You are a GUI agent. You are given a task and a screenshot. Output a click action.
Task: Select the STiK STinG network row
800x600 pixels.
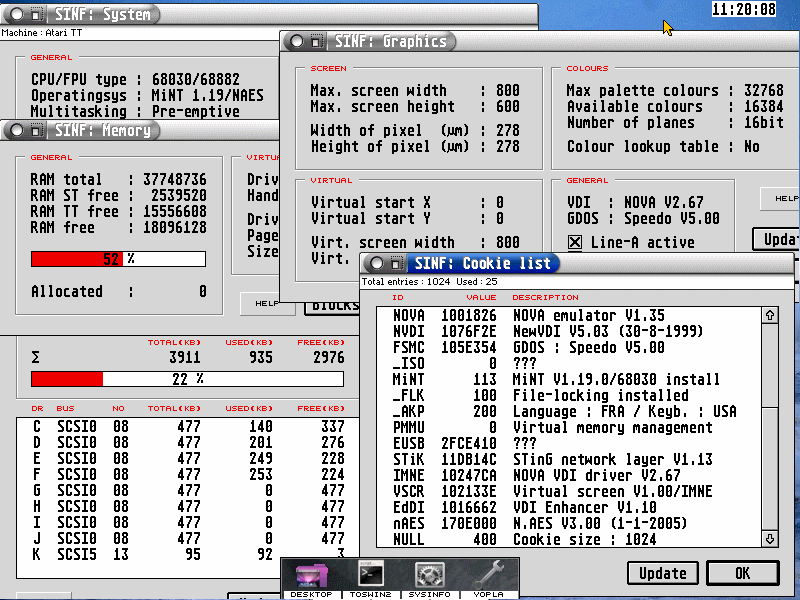click(x=569, y=459)
